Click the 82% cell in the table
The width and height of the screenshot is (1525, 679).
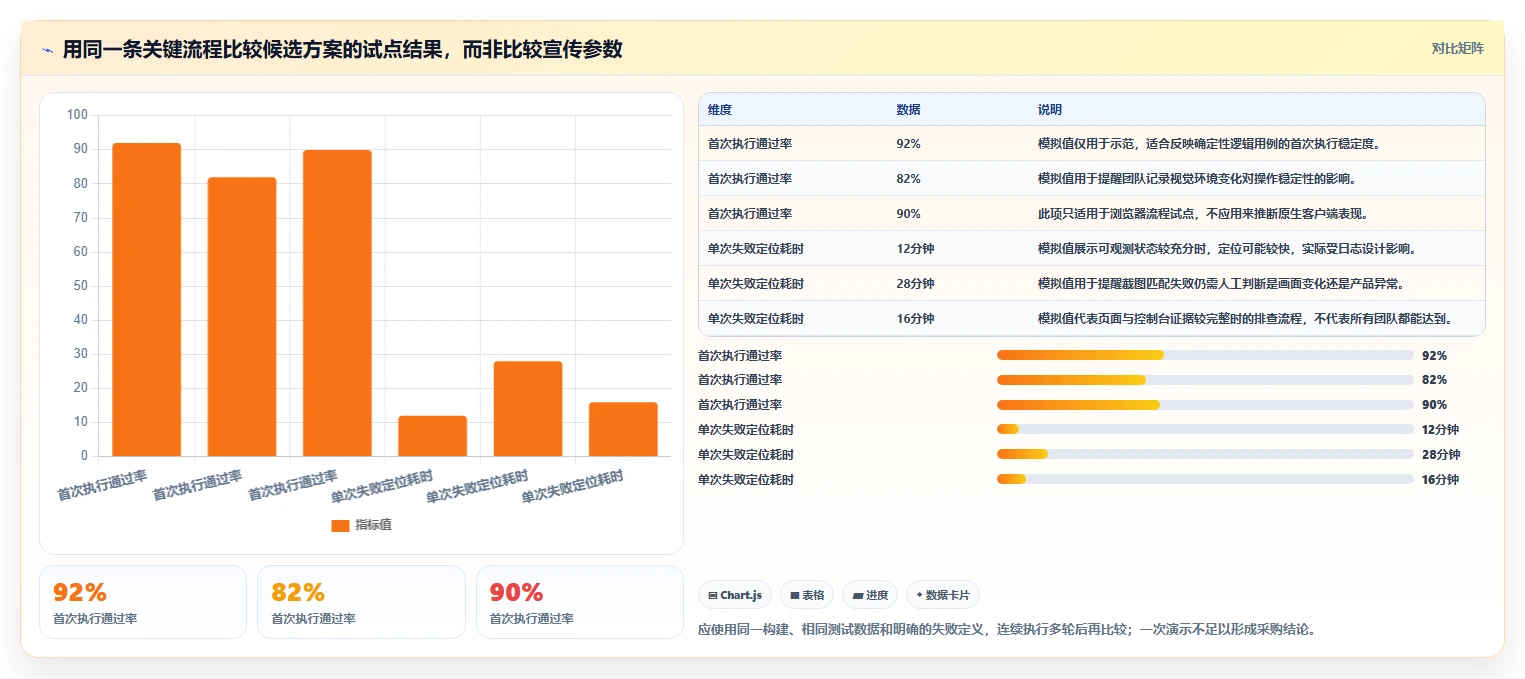coord(909,179)
